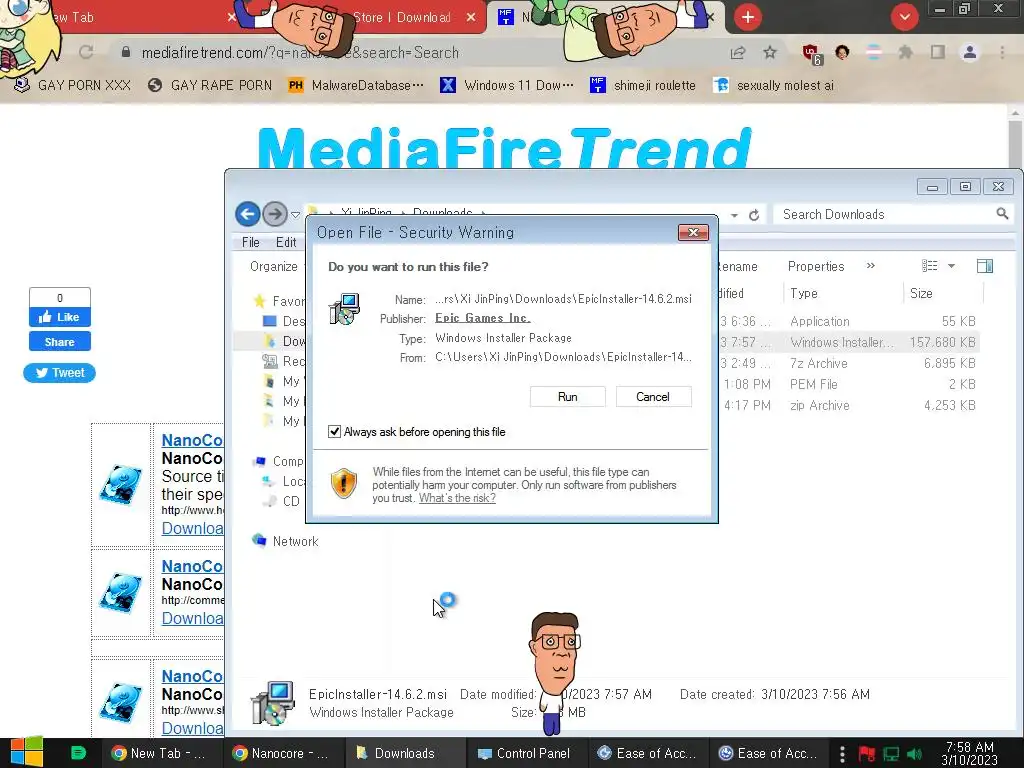
Task: Expand the Explorer toolbar overflow chevron
Action: [871, 266]
